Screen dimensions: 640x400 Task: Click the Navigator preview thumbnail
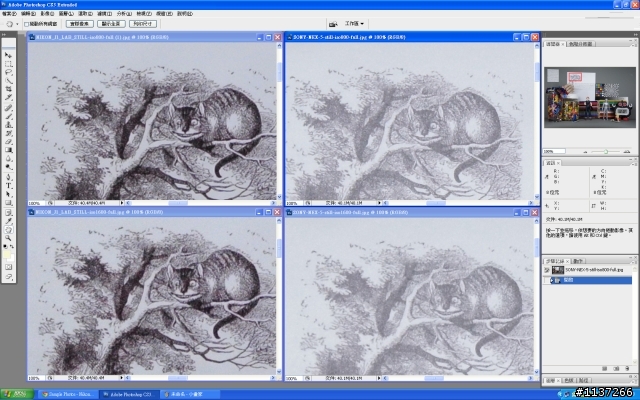click(x=590, y=97)
